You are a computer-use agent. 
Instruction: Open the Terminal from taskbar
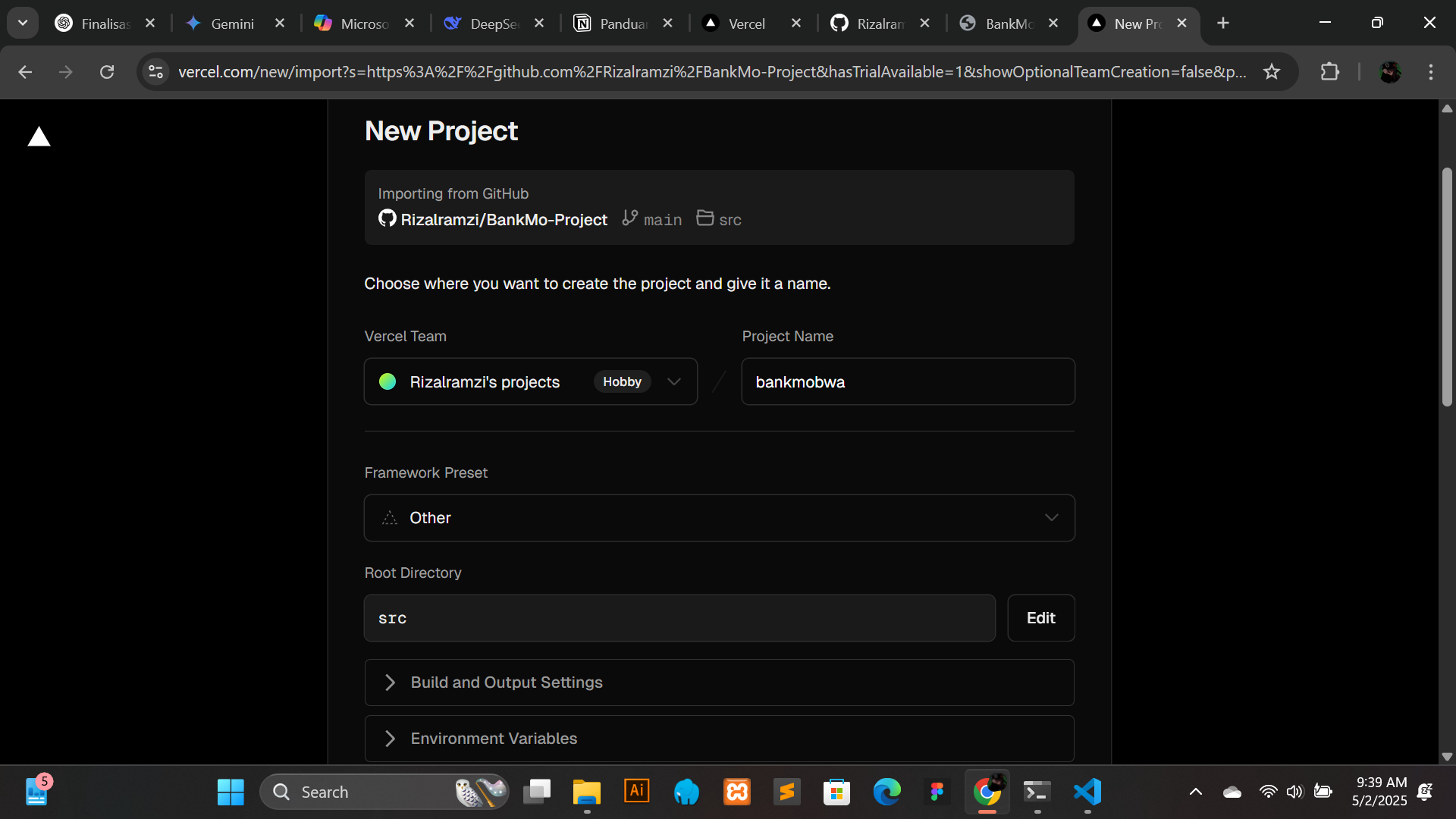[1037, 792]
